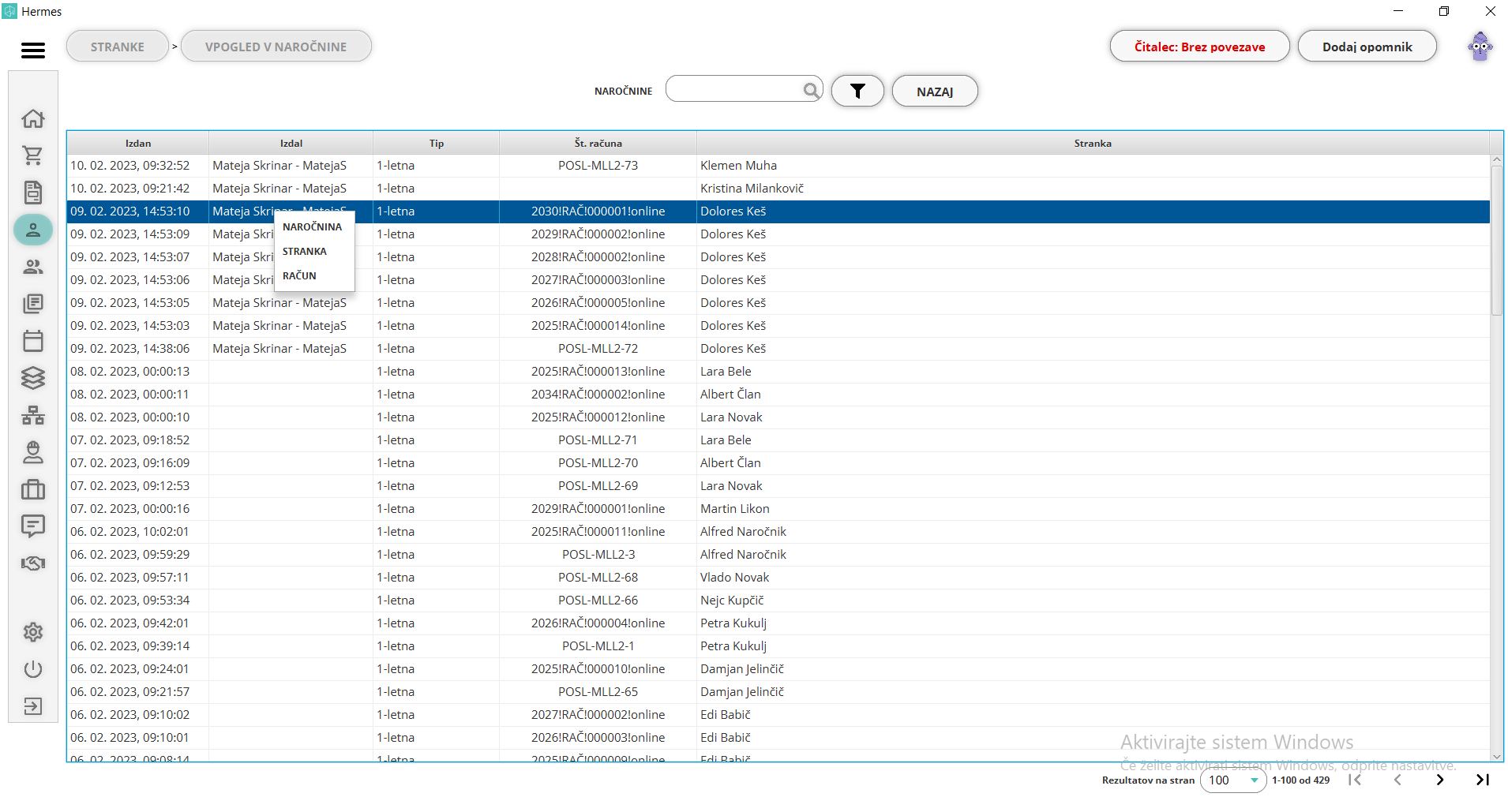Image resolution: width=1508 pixels, height=812 pixels.
Task: Open the layers stack sidebar icon
Action: [33, 378]
